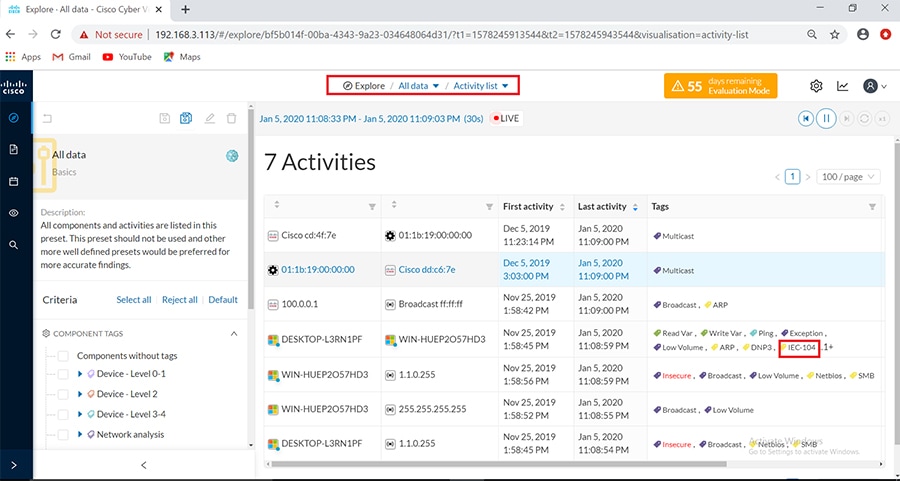Click Reject all criteria link
Image resolution: width=900 pixels, height=481 pixels.
pyautogui.click(x=180, y=300)
